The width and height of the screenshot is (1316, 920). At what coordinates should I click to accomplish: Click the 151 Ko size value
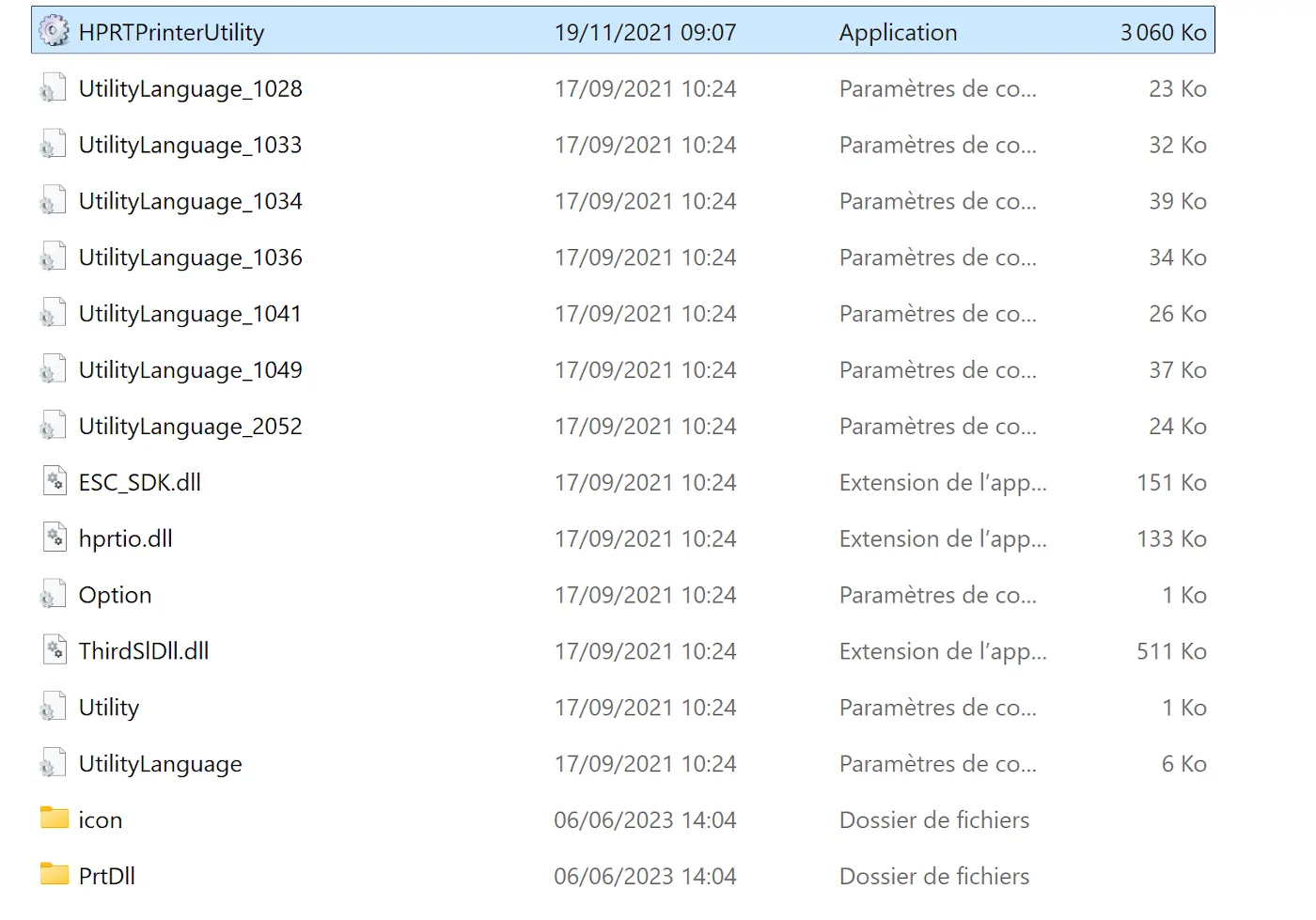tap(1171, 483)
